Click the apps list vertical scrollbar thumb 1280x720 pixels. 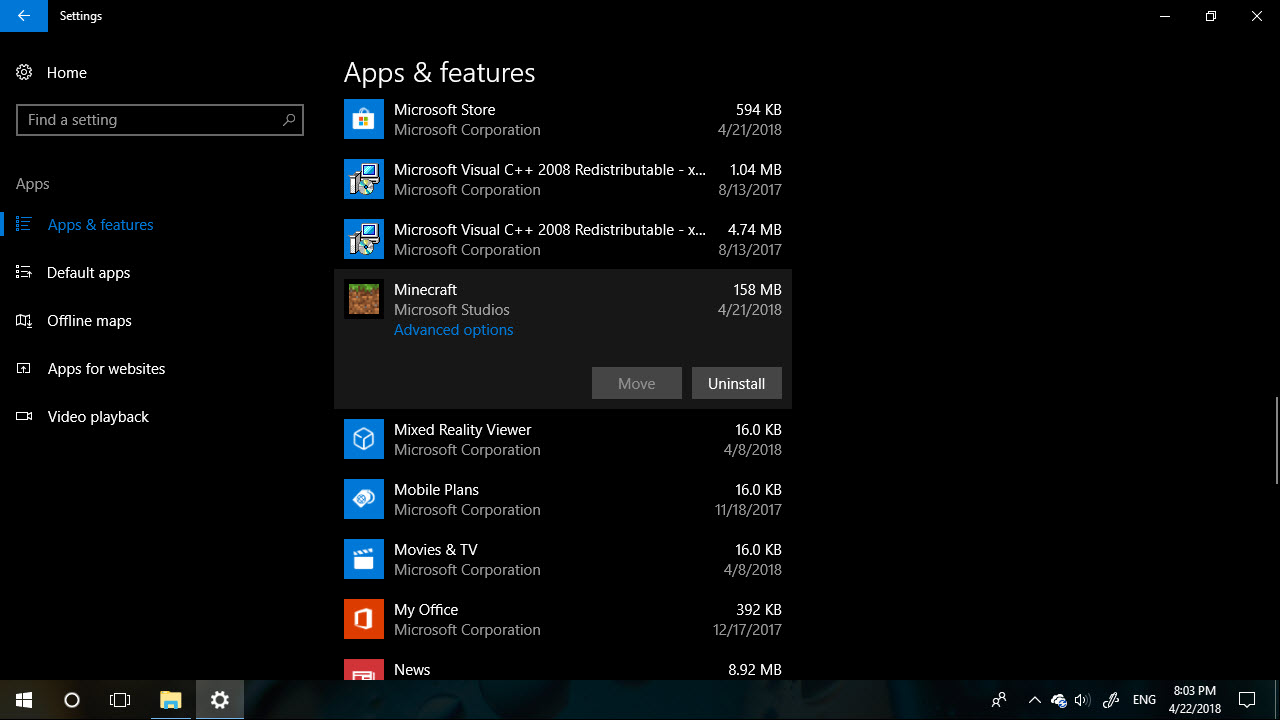pos(1276,440)
